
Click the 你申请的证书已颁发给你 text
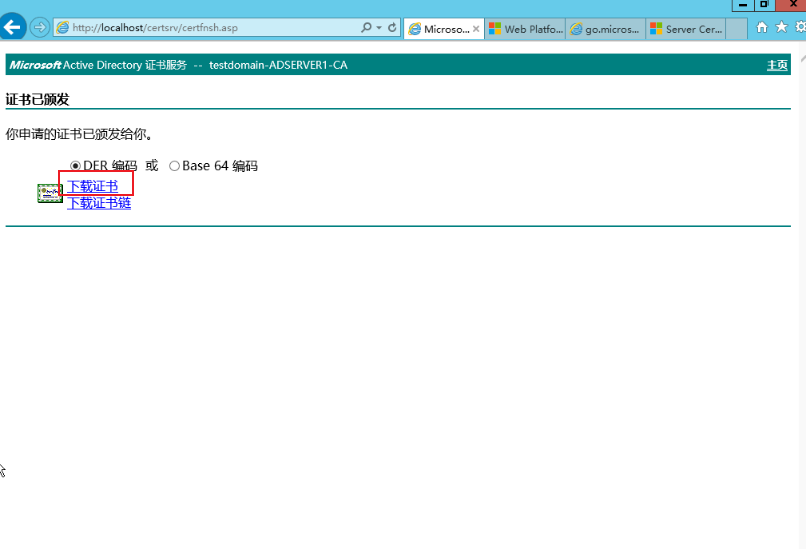(79, 134)
